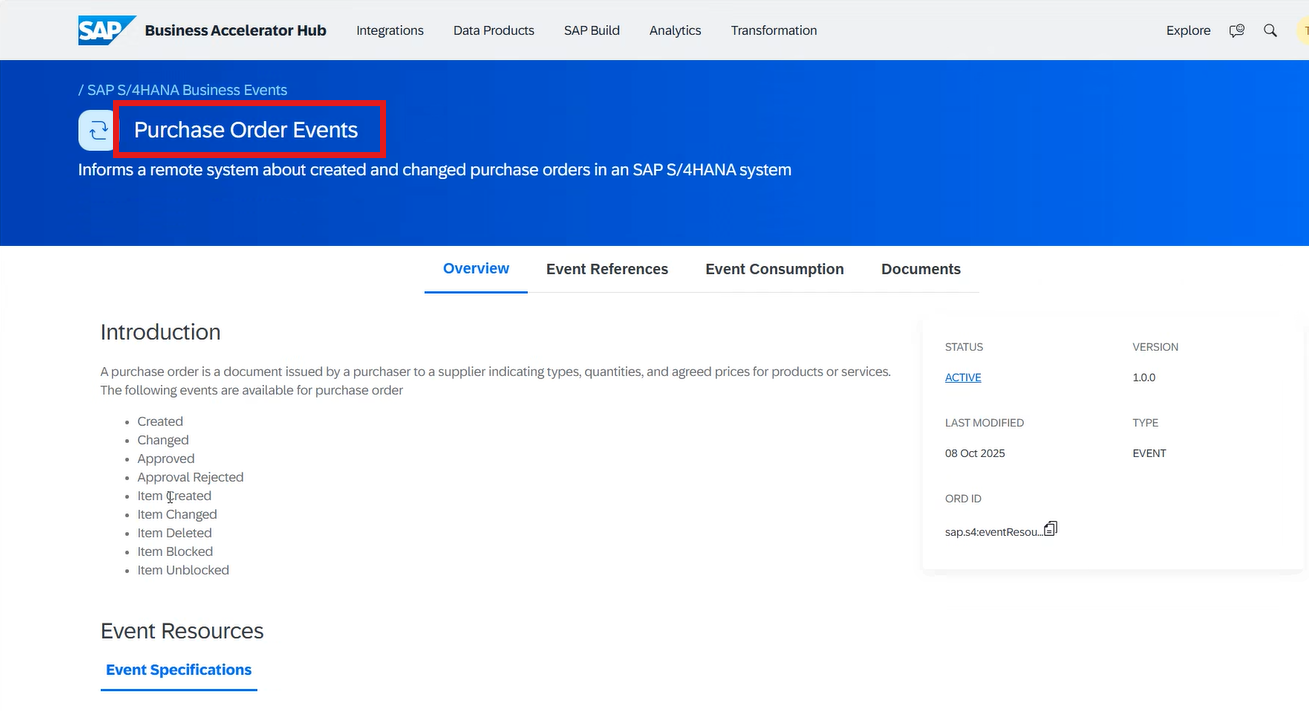The width and height of the screenshot is (1309, 711).
Task: Open Business Accelerator Hub home
Action: pyautogui.click(x=235, y=31)
